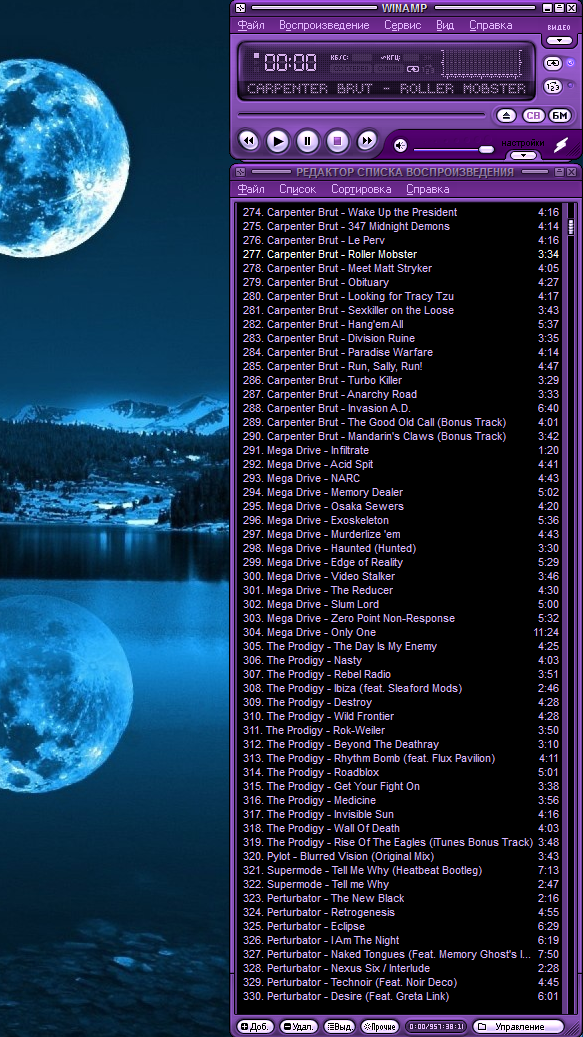The width and height of the screenshot is (583, 1037).
Task: Click the Удал. remove button
Action: [x=299, y=1026]
